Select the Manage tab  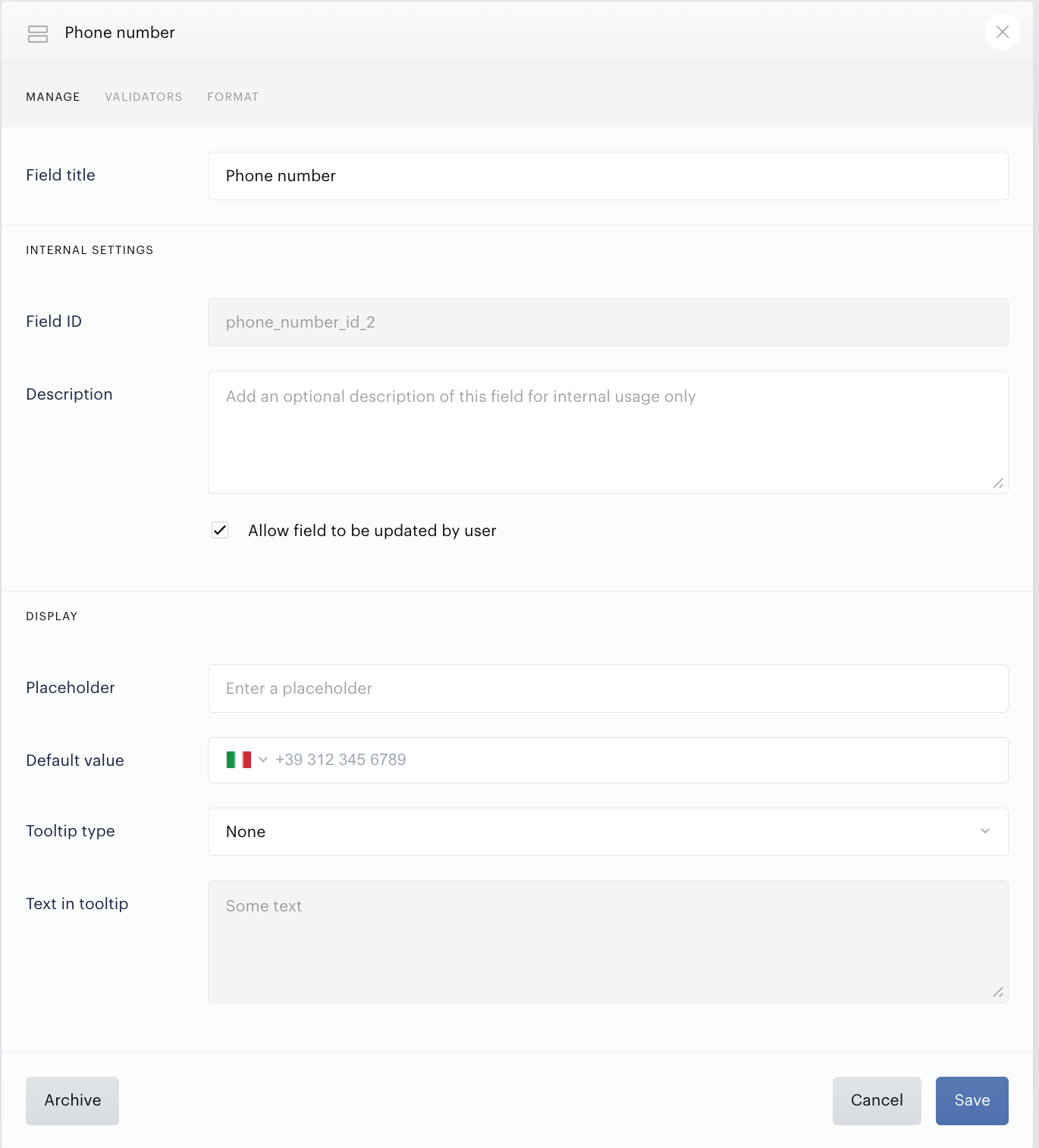(53, 97)
